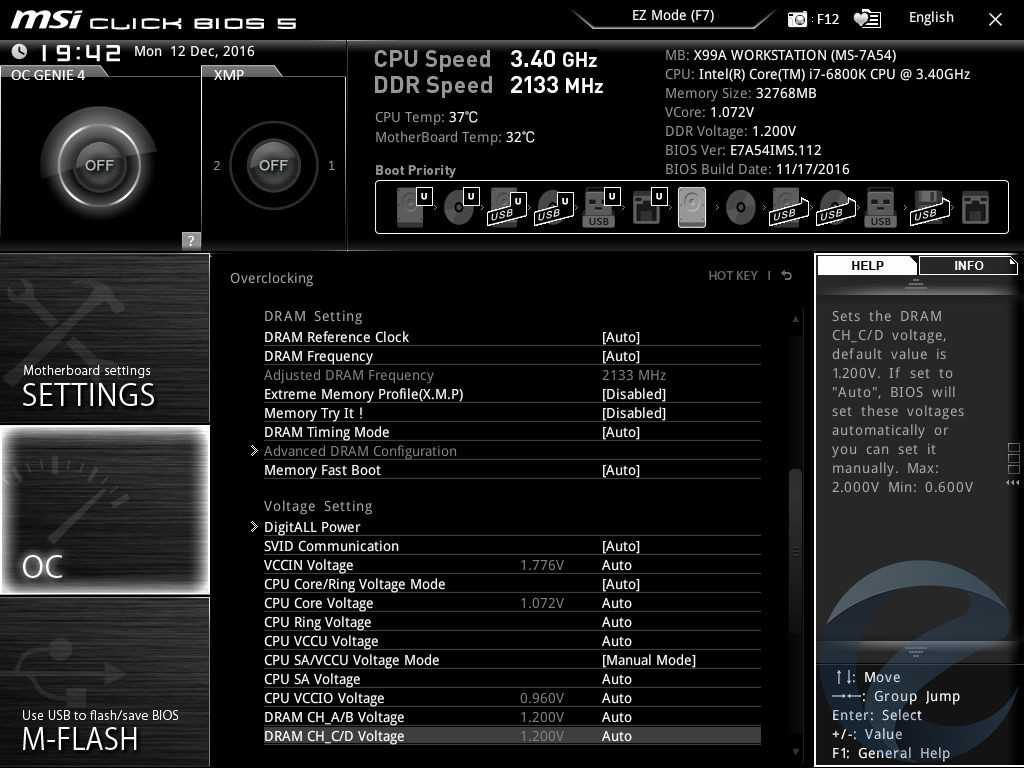Switch to EZ Mode (F7)
Viewport: 1024px width, 768px height.
click(673, 16)
